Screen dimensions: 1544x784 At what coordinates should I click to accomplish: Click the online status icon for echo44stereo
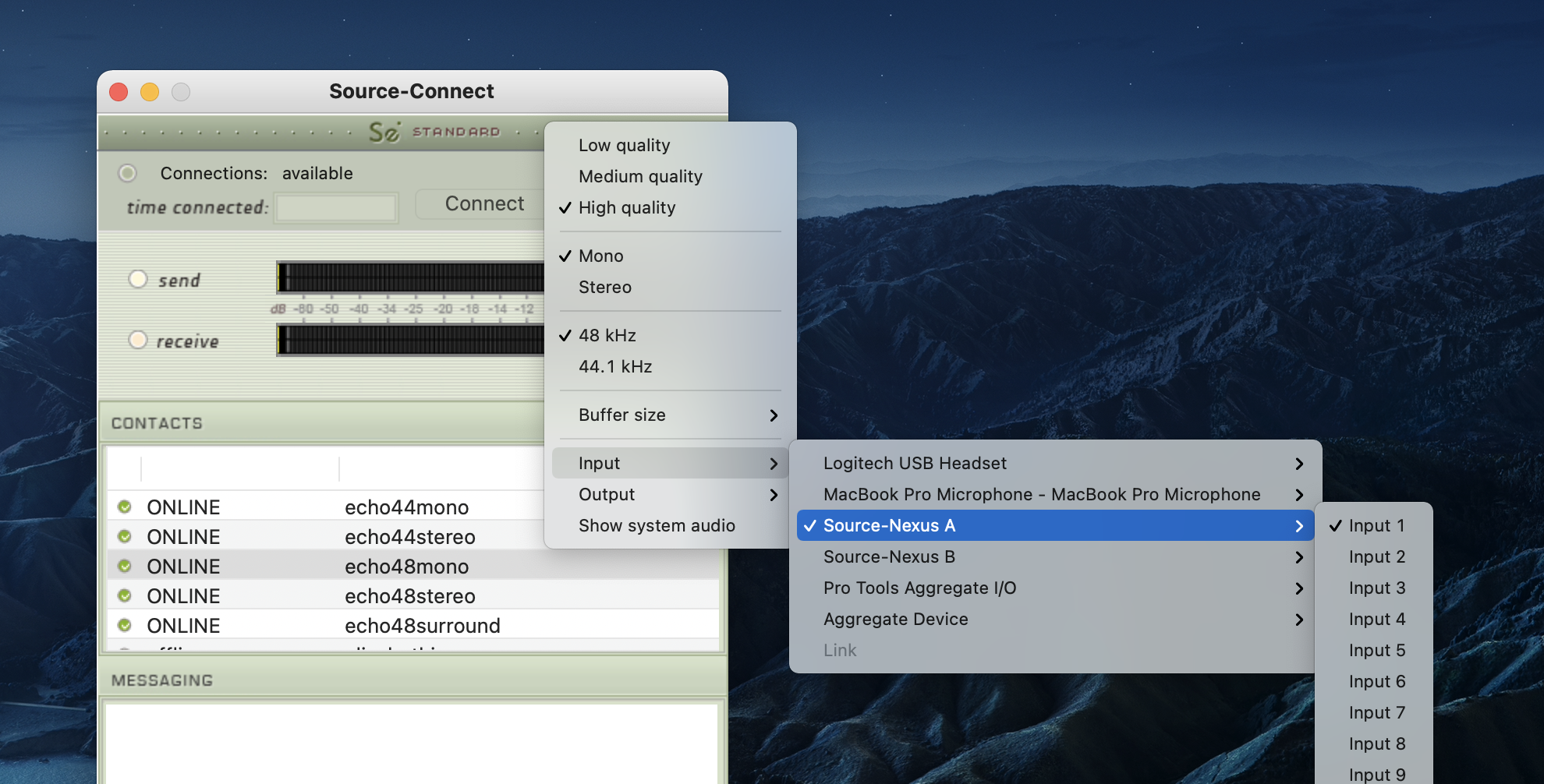click(124, 537)
